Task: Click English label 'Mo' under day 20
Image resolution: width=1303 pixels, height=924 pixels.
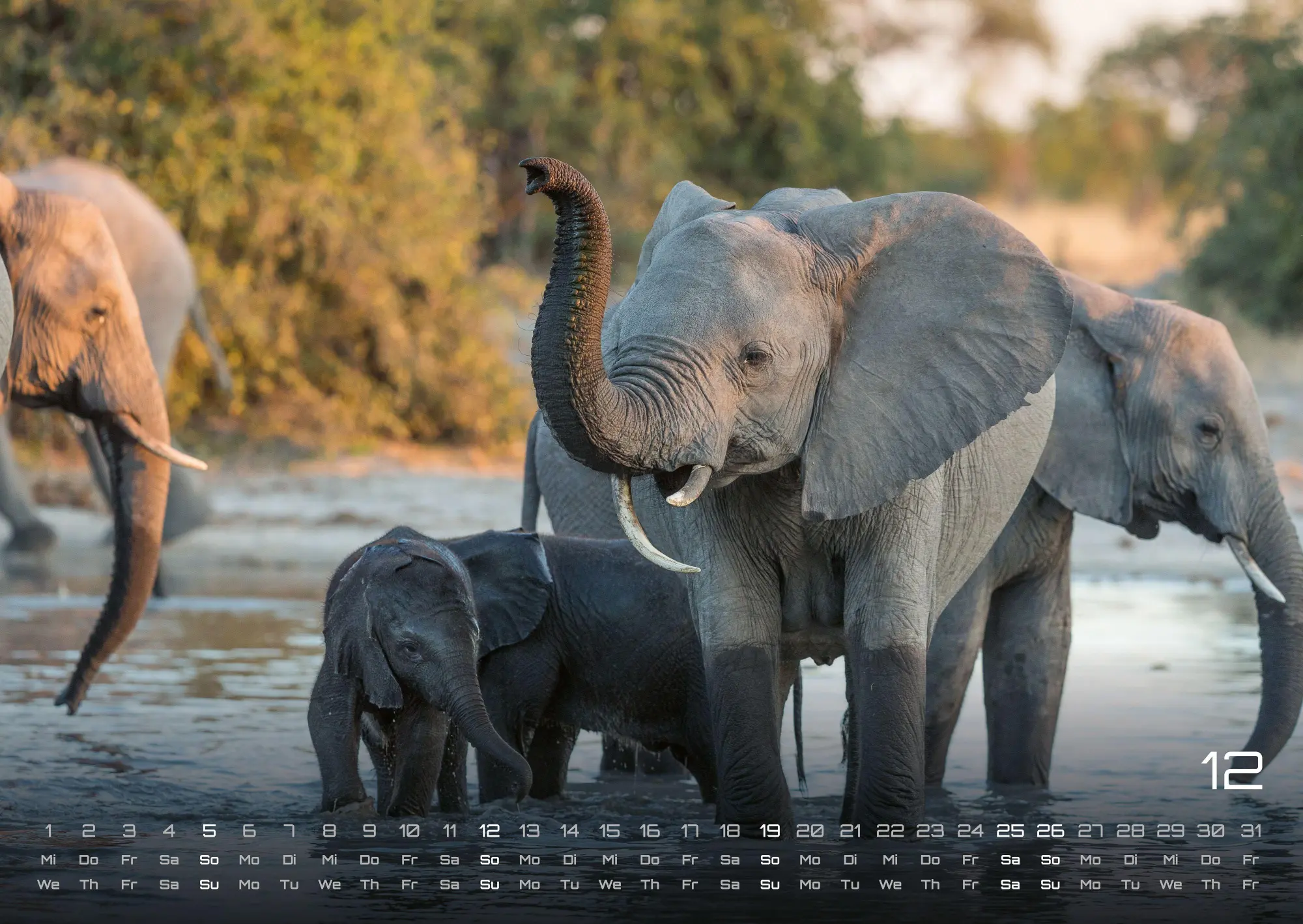Action: tap(810, 885)
